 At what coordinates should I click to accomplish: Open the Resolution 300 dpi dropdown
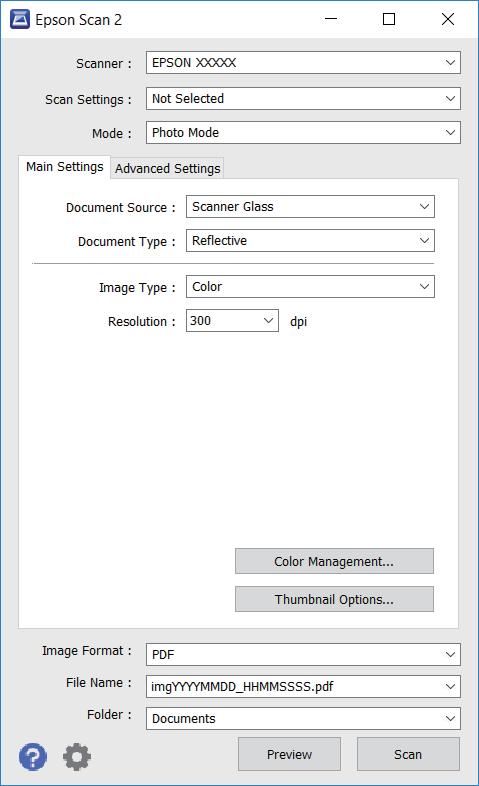232,321
